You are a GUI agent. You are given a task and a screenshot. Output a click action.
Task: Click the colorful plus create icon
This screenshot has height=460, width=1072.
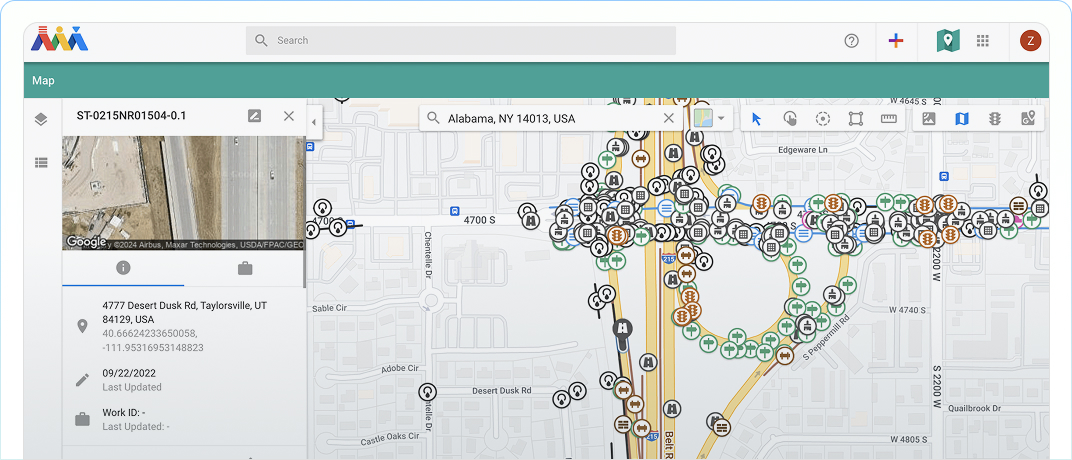coord(896,40)
